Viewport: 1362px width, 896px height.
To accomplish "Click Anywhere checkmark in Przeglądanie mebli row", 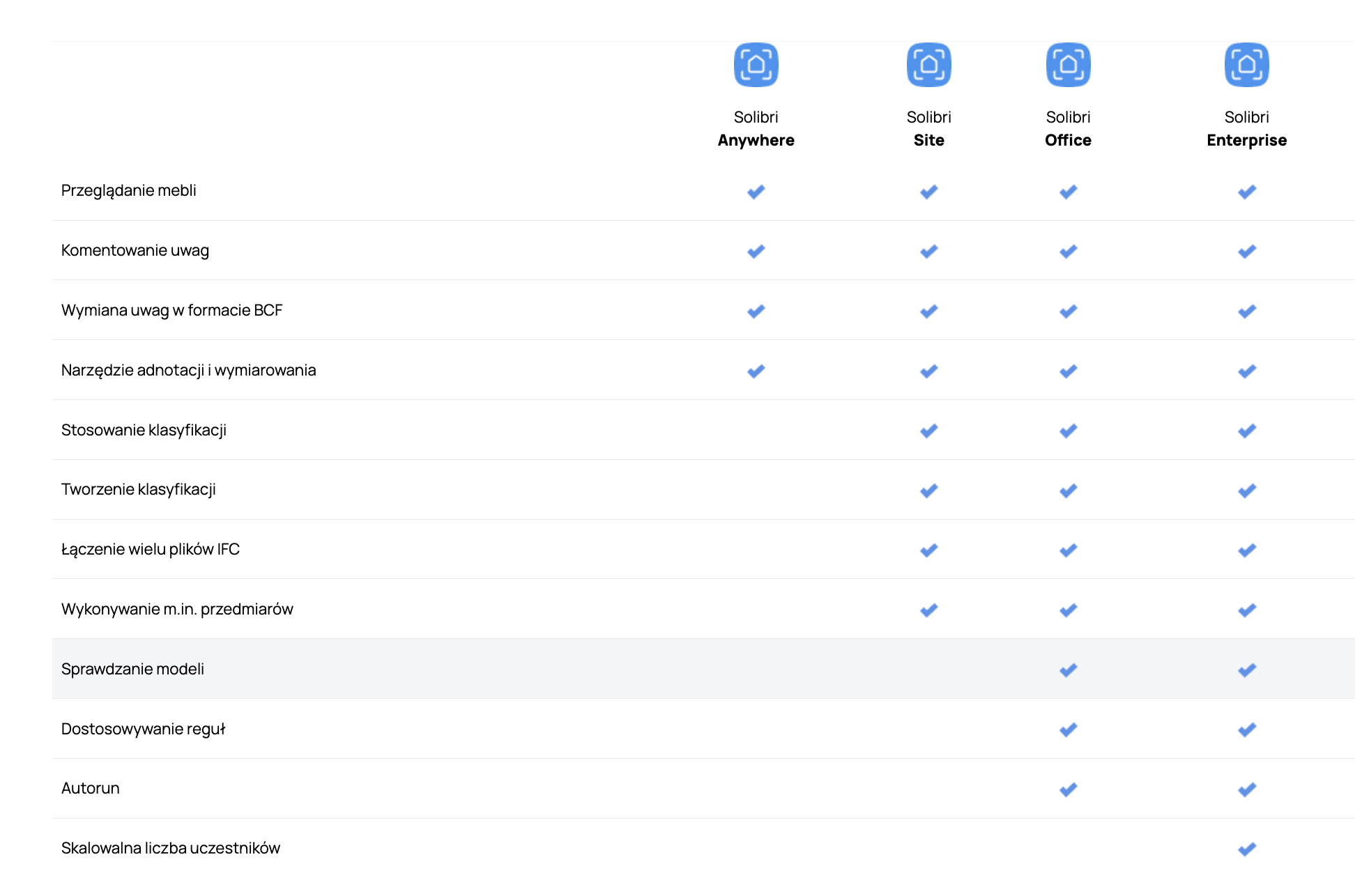I will tap(756, 192).
